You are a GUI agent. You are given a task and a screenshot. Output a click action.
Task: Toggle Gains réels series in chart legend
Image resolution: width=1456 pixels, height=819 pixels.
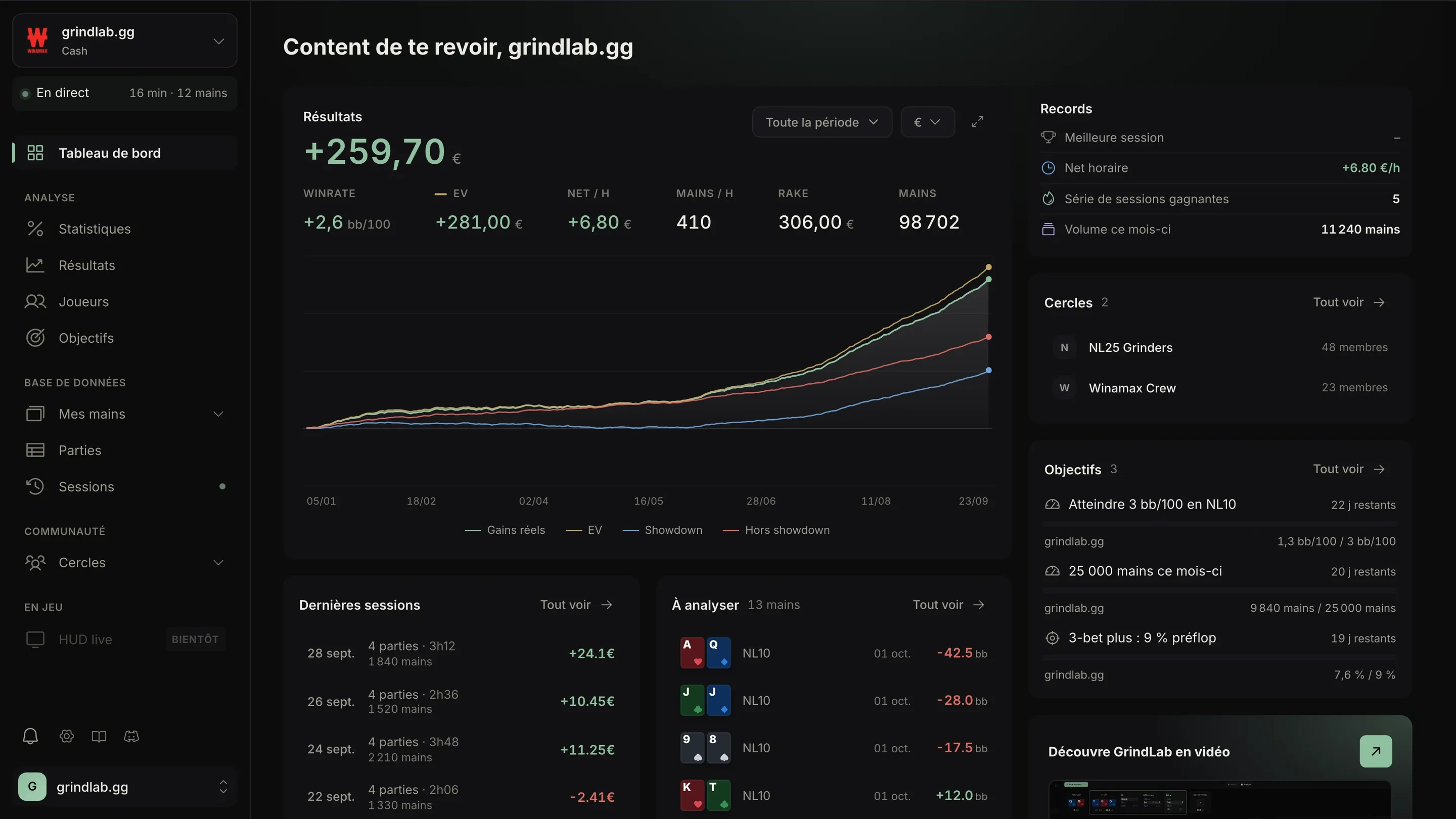pos(505,530)
